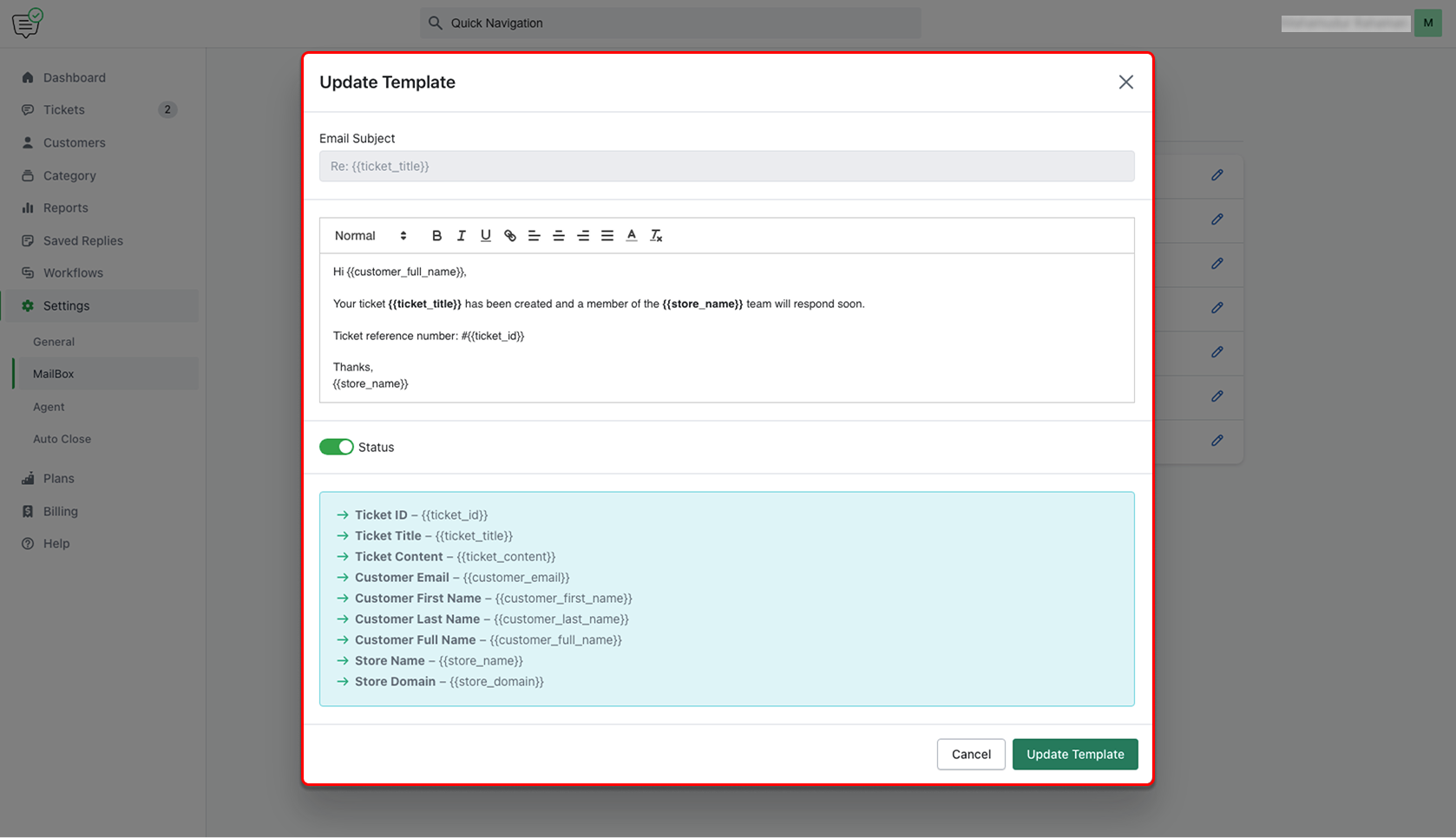Go to Saved Replies page

[x=82, y=240]
